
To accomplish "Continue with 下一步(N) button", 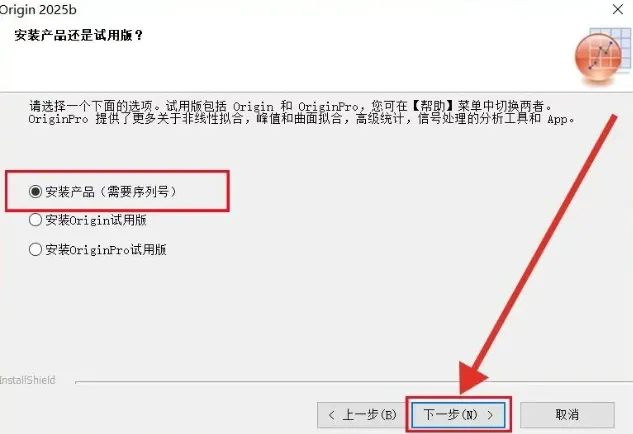I will click(459, 415).
